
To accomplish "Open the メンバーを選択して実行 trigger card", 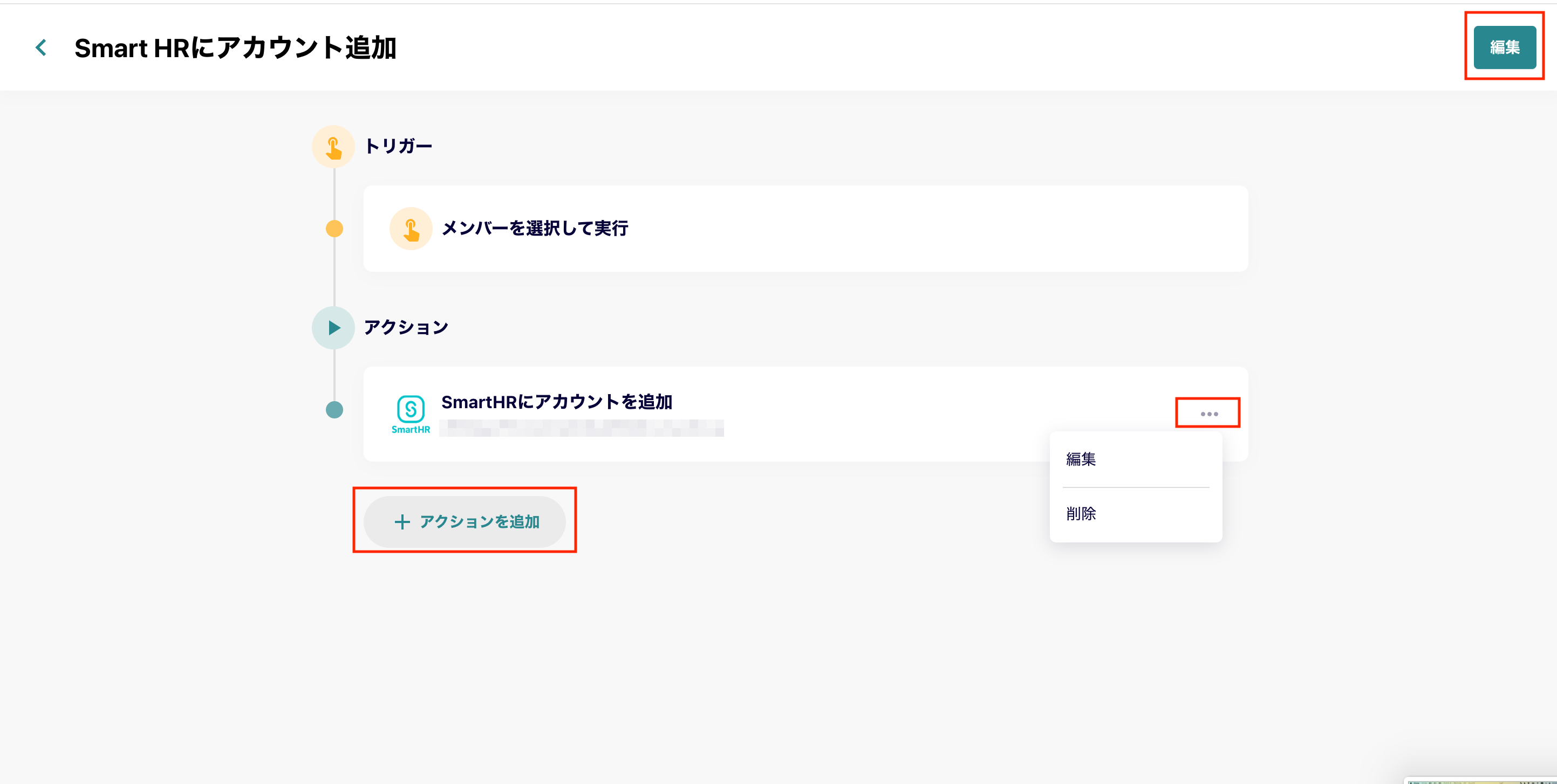I will (x=805, y=228).
